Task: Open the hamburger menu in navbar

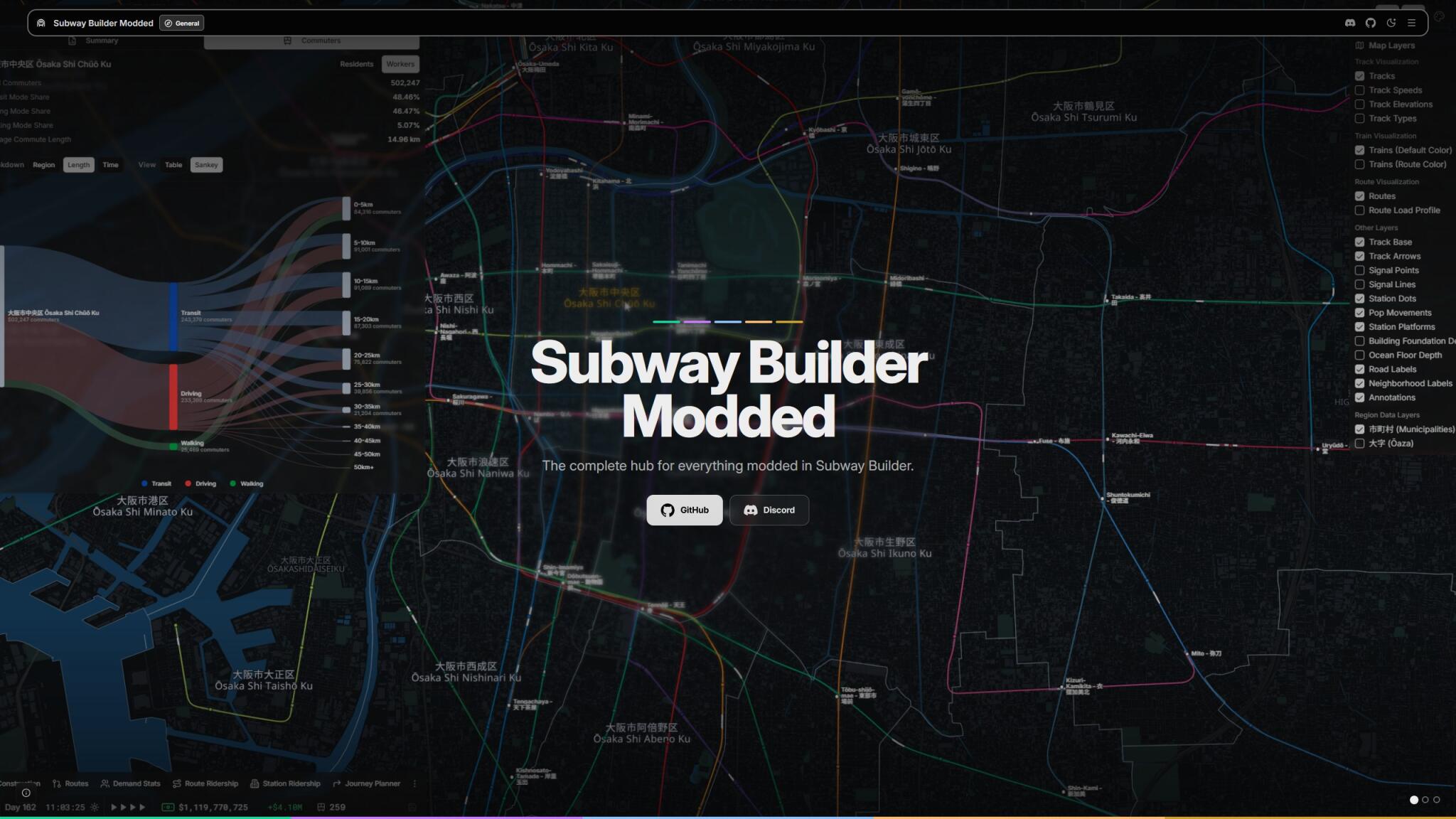Action: click(x=1412, y=23)
